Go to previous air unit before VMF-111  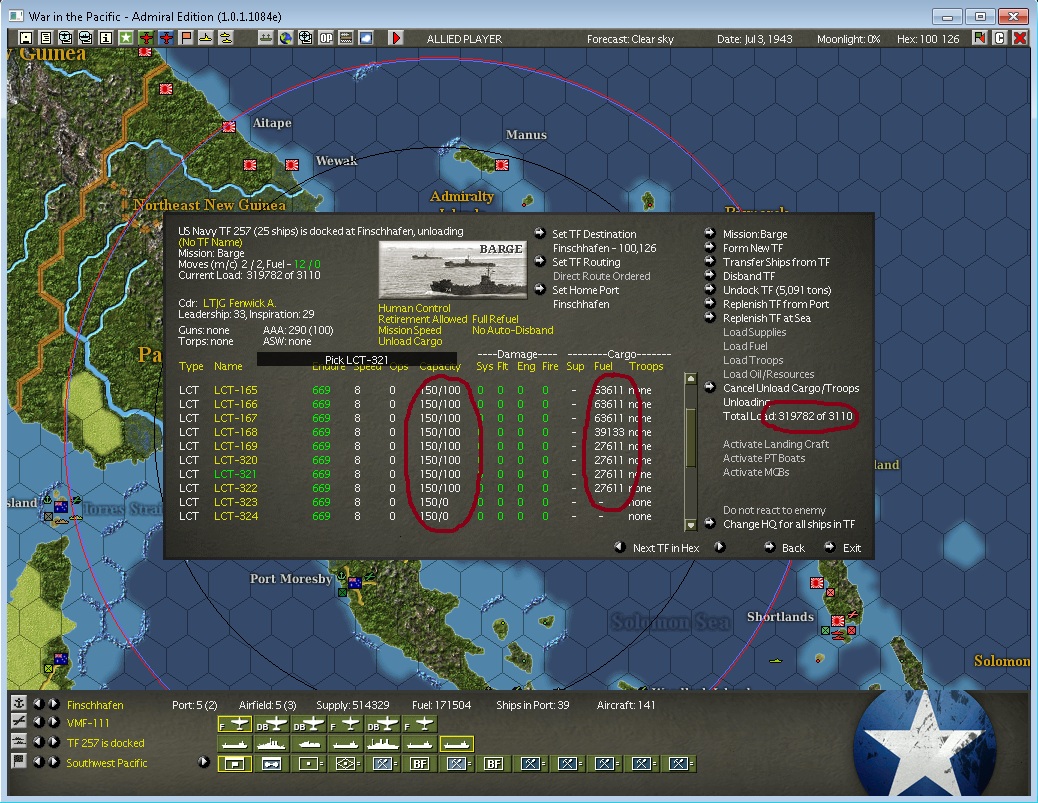point(39,722)
